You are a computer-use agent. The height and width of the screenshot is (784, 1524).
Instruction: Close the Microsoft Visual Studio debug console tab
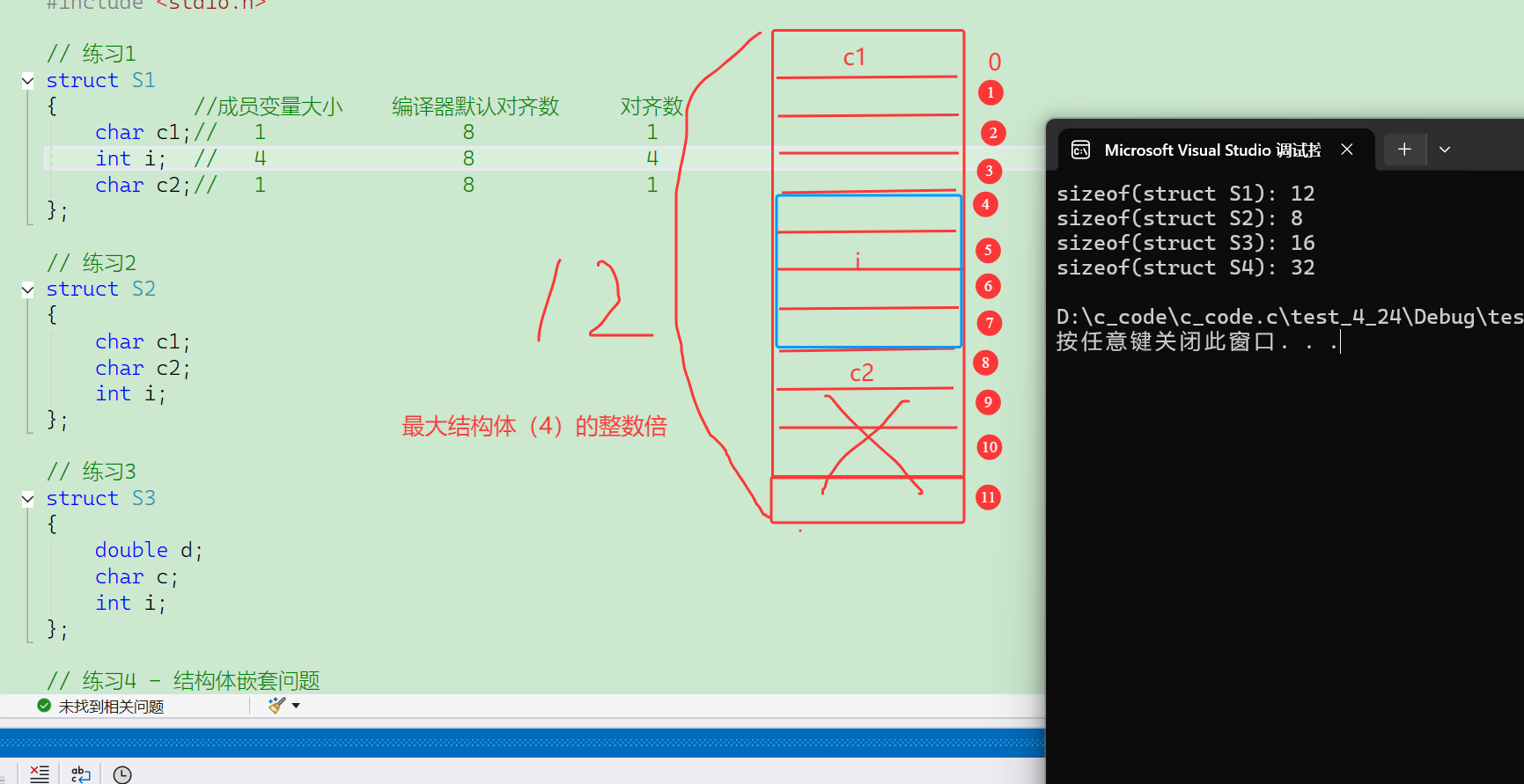tap(1347, 150)
